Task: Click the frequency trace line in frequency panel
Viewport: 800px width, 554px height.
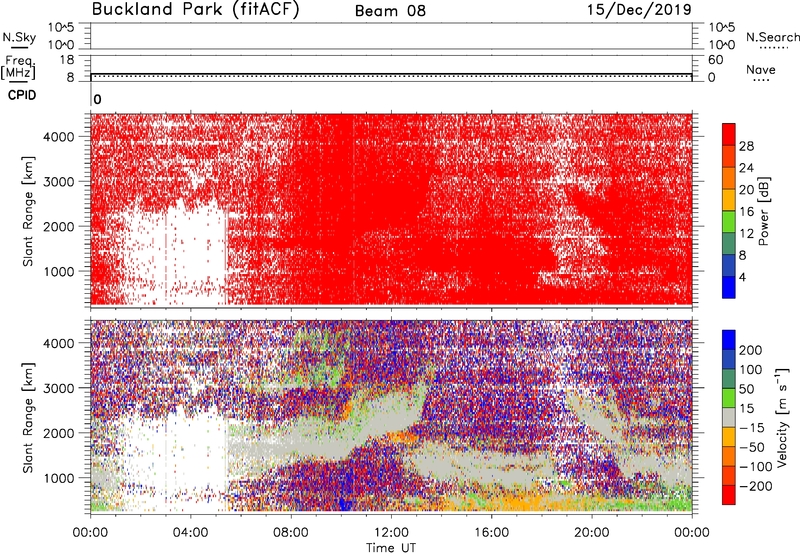Action: pyautogui.click(x=391, y=74)
